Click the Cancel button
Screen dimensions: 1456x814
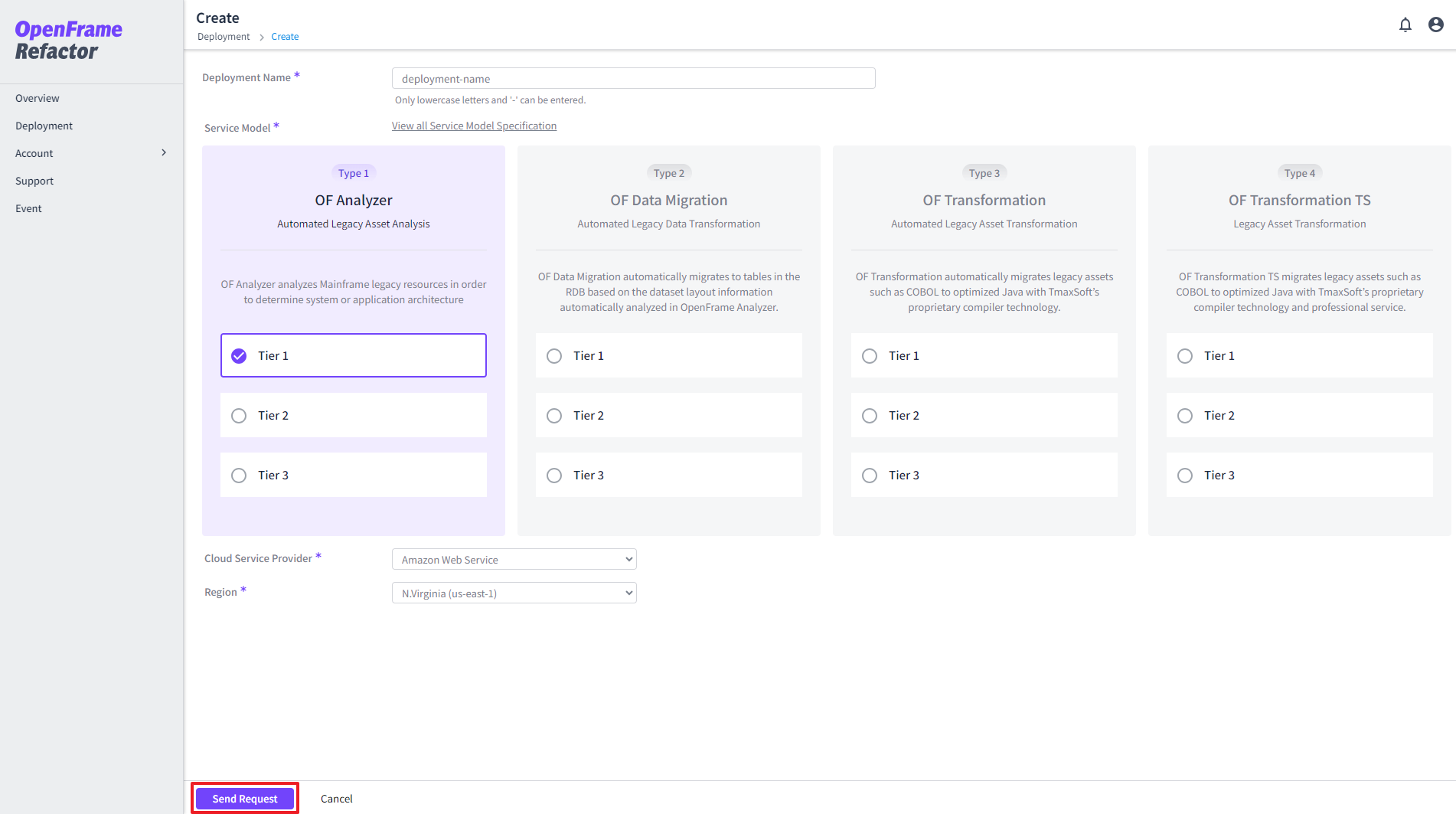[x=336, y=799]
